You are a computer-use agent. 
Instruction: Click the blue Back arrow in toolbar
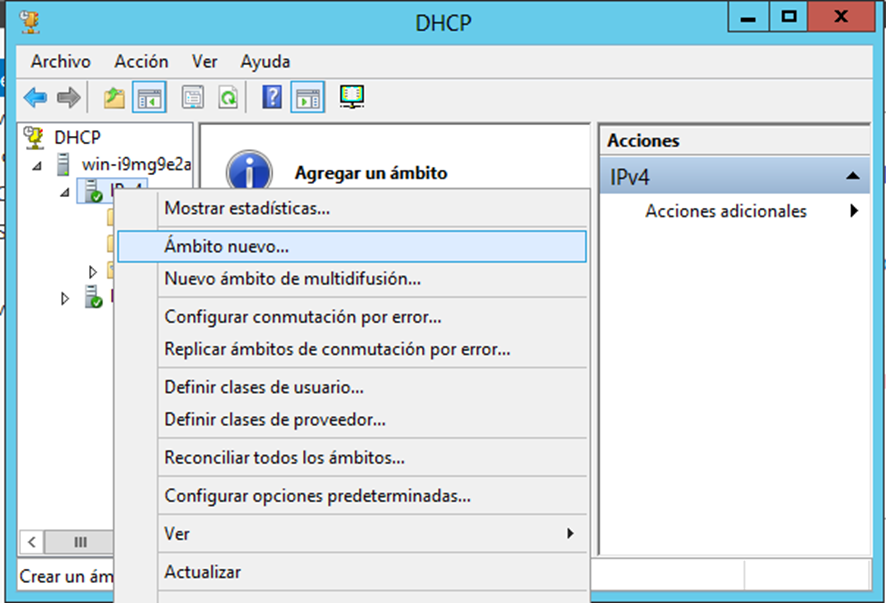click(36, 97)
